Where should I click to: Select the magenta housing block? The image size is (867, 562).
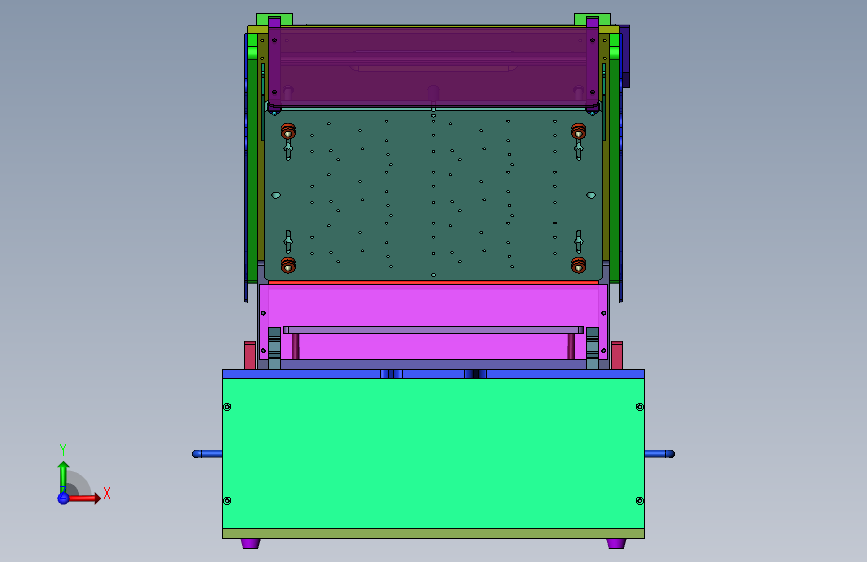point(433,305)
